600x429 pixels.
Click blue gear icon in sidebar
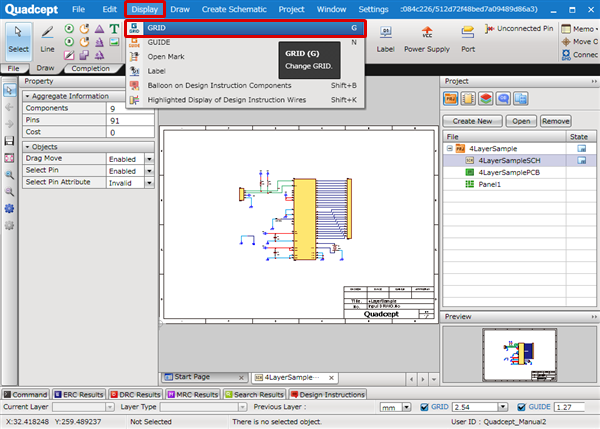(x=10, y=209)
